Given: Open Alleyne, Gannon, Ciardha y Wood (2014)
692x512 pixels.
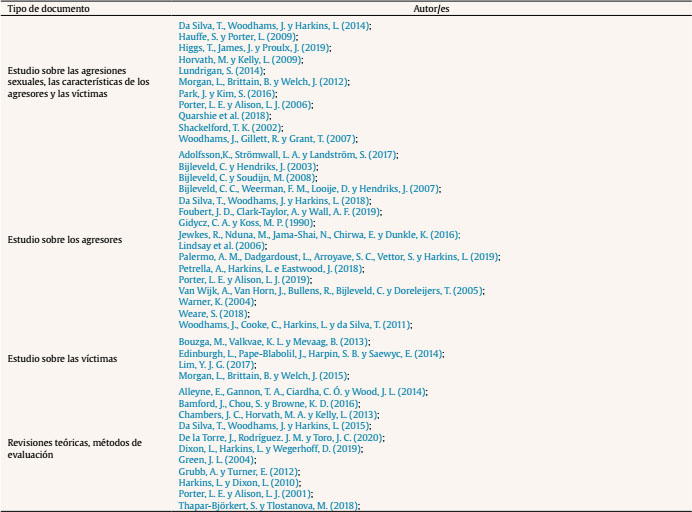Looking at the screenshot, I should 302,392.
